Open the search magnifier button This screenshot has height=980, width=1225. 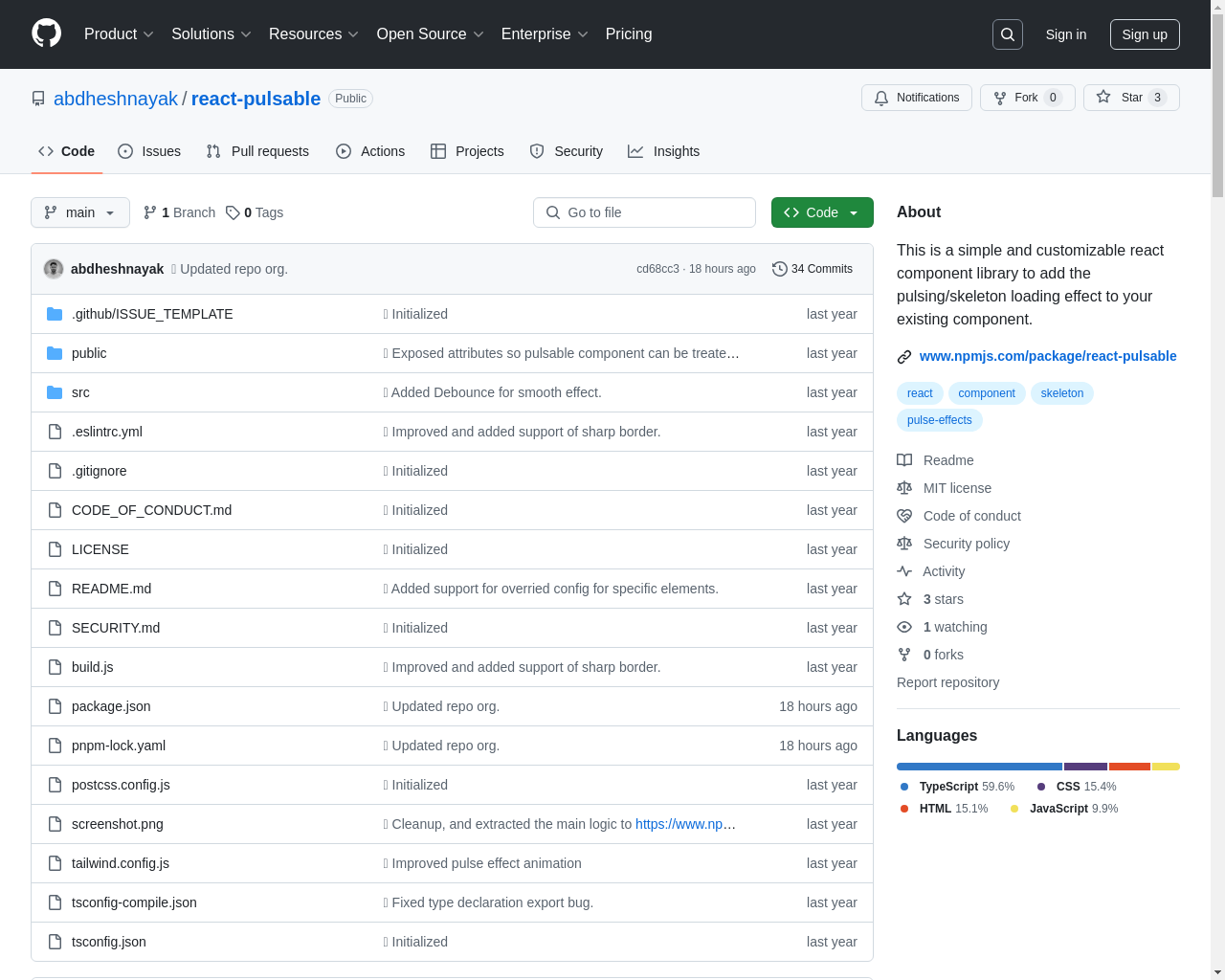1008,34
